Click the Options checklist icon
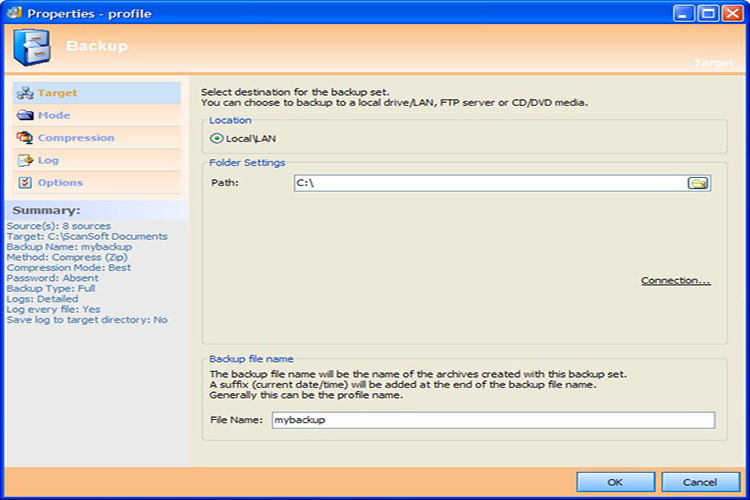Screen dimensions: 750x500 click(25, 183)
